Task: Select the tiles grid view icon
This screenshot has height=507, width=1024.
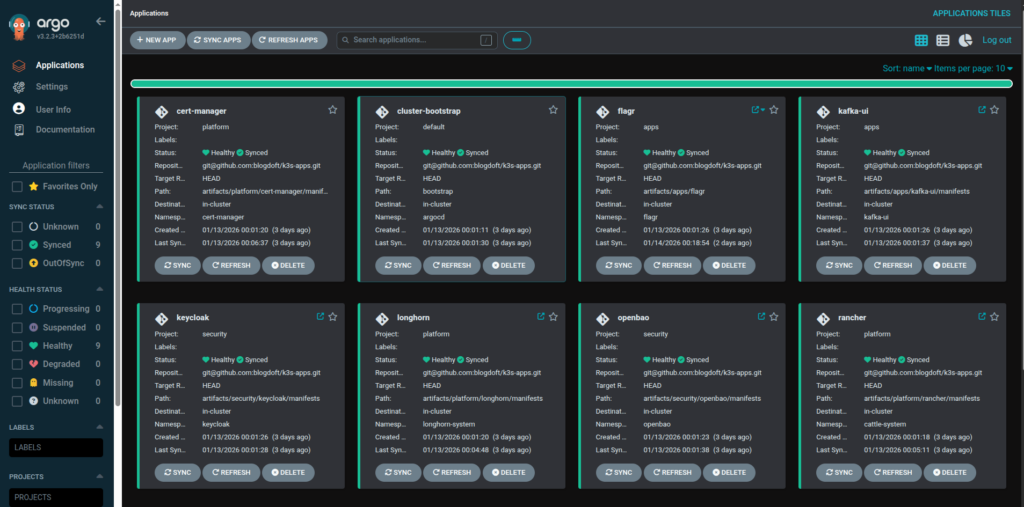Action: (921, 40)
